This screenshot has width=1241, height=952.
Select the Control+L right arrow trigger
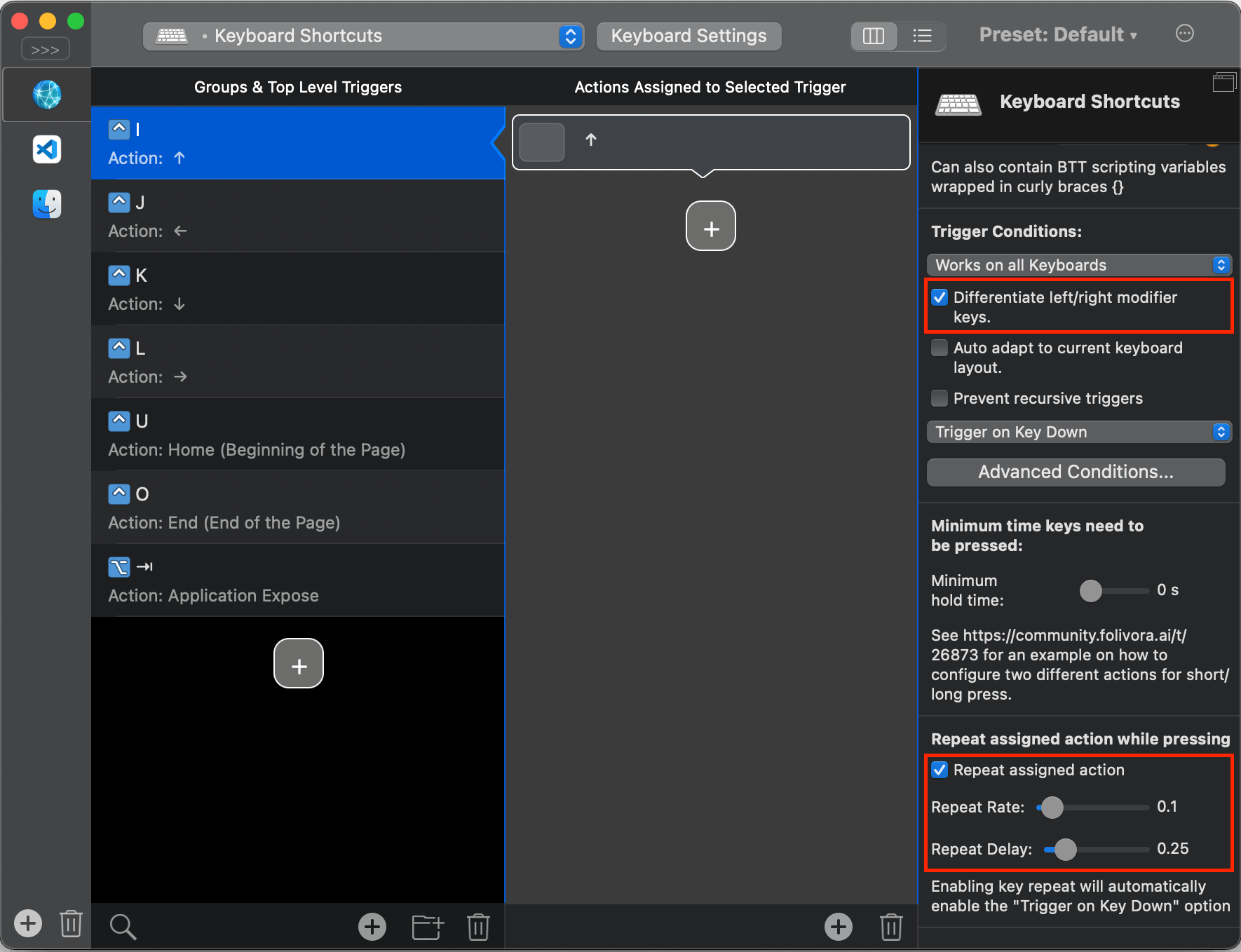(298, 362)
